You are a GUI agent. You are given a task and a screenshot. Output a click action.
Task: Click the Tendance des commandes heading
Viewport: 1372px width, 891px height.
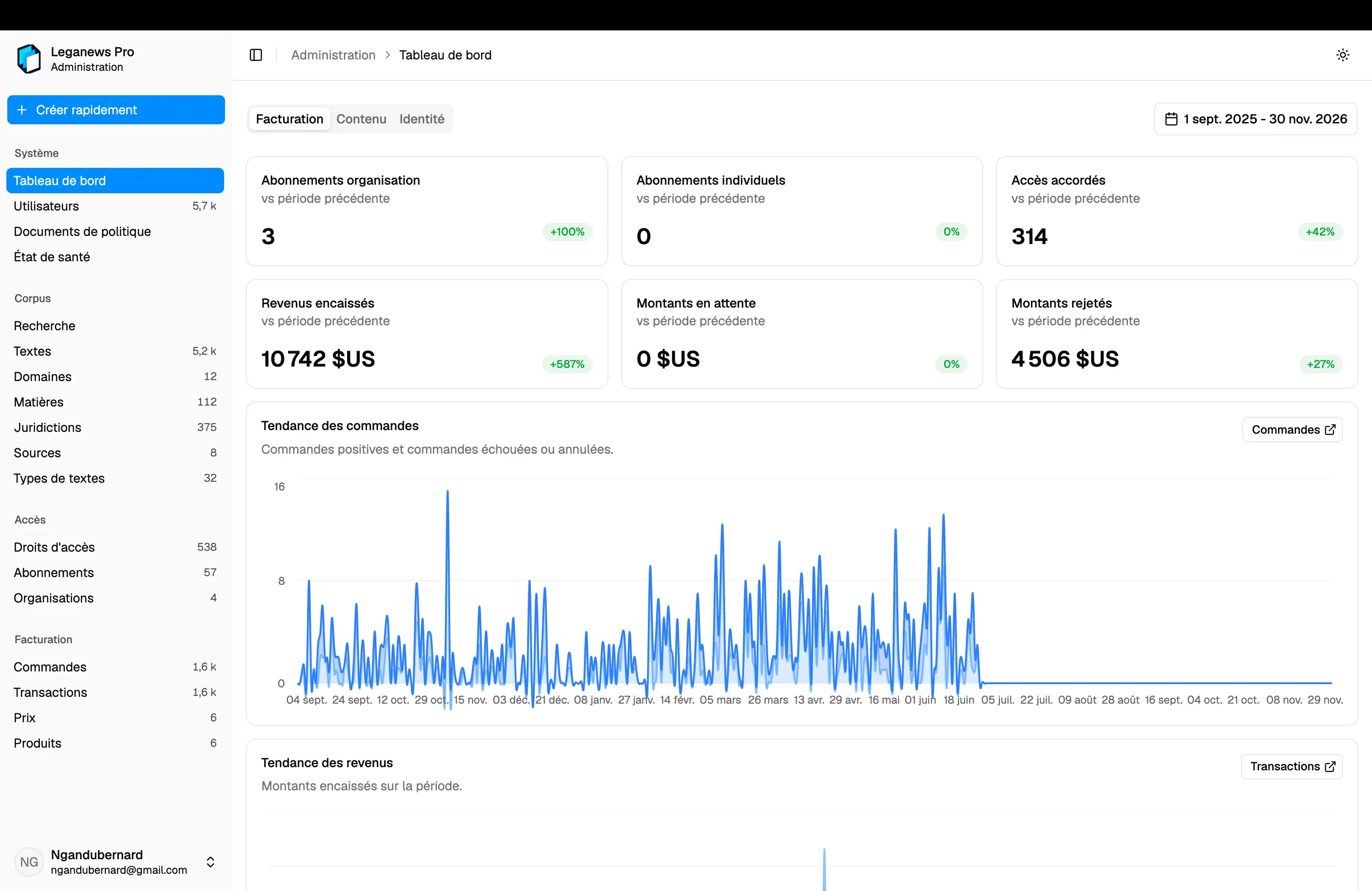pos(339,426)
